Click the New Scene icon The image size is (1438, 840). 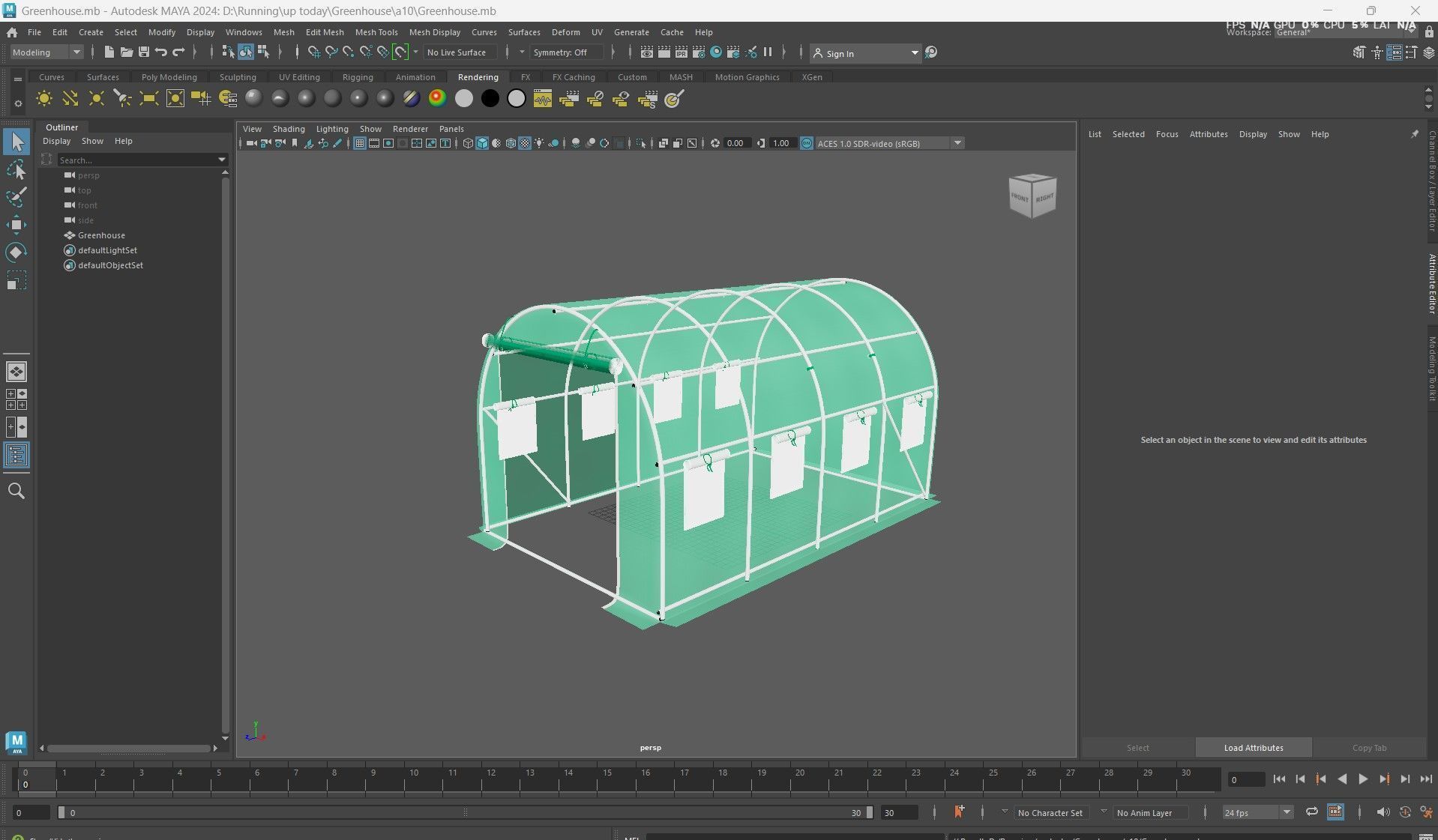(109, 52)
